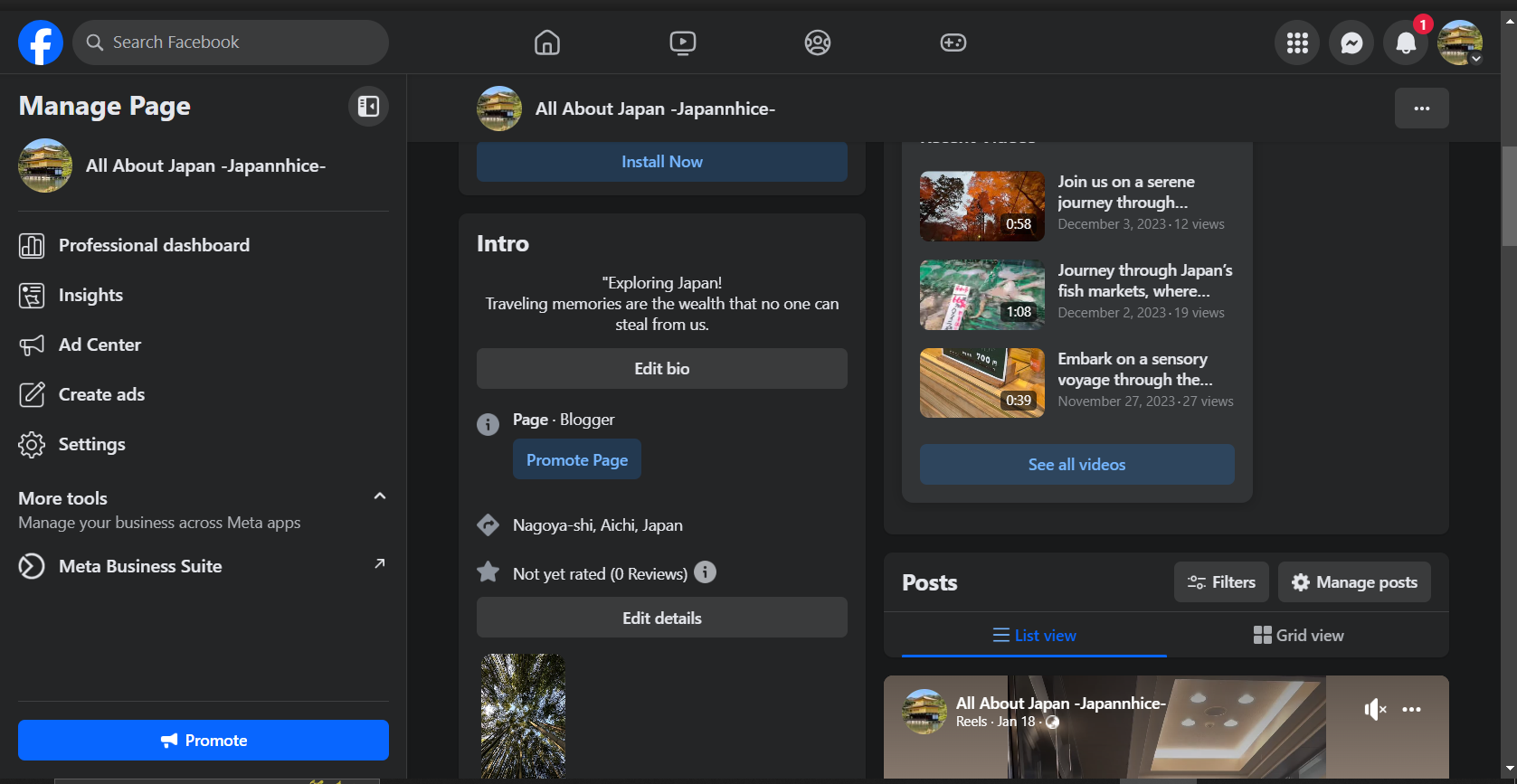This screenshot has width=1517, height=784.
Task: Click See all videos
Action: [x=1077, y=464]
